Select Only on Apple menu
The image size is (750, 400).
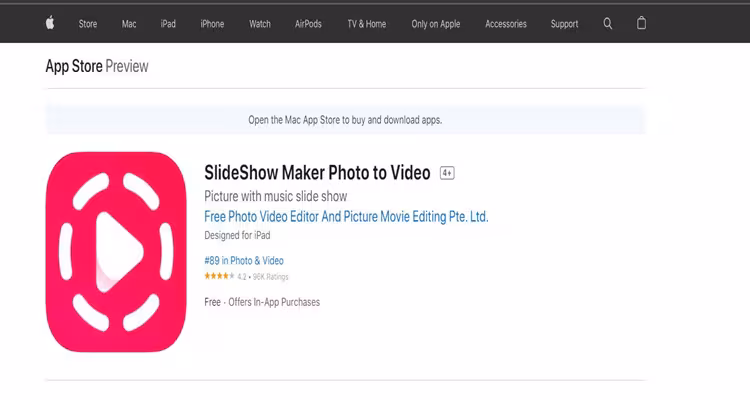pyautogui.click(x=436, y=23)
